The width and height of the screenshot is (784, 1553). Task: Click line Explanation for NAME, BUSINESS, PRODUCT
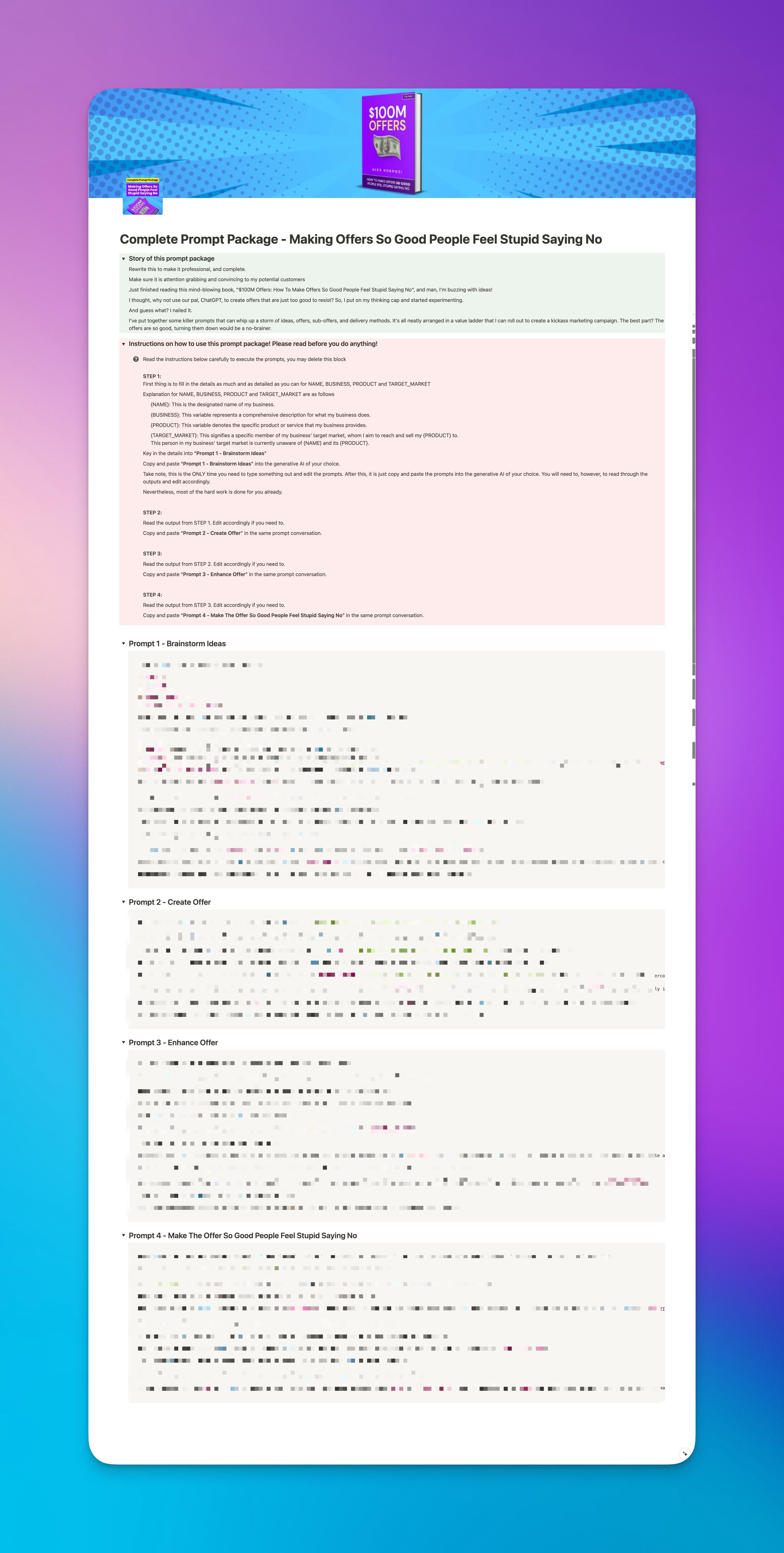point(239,394)
